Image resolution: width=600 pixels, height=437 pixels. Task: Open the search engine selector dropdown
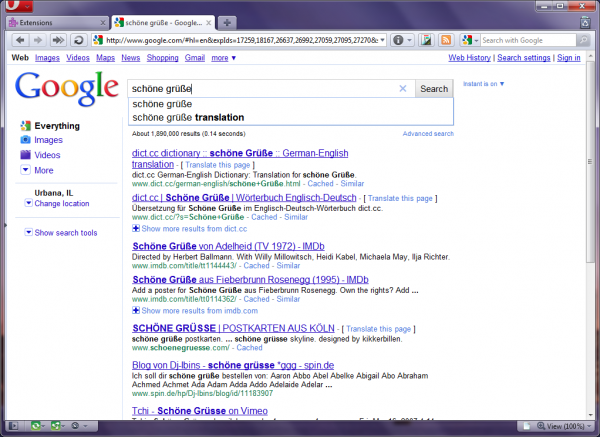click(470, 40)
